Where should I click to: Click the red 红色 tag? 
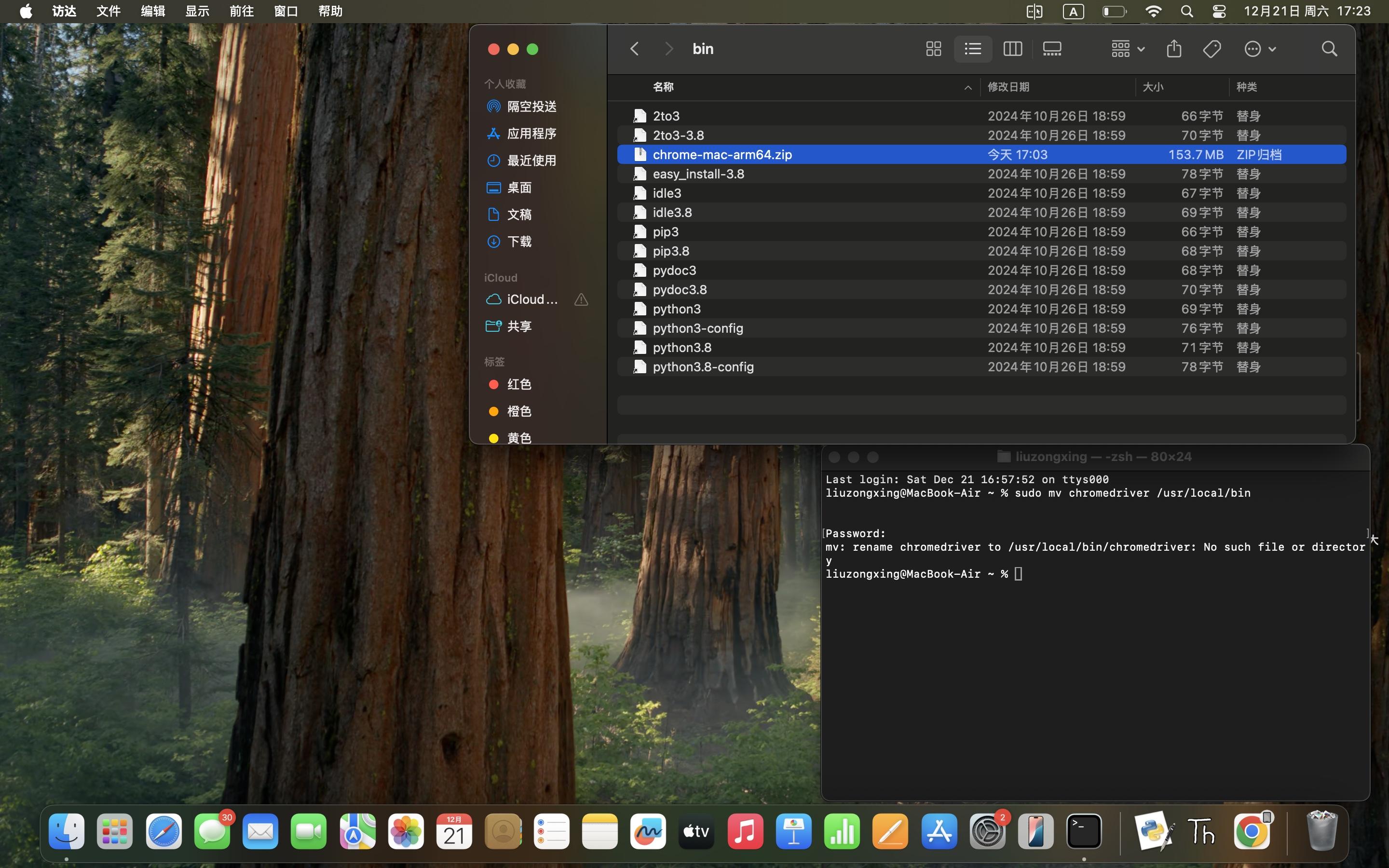coord(518,384)
